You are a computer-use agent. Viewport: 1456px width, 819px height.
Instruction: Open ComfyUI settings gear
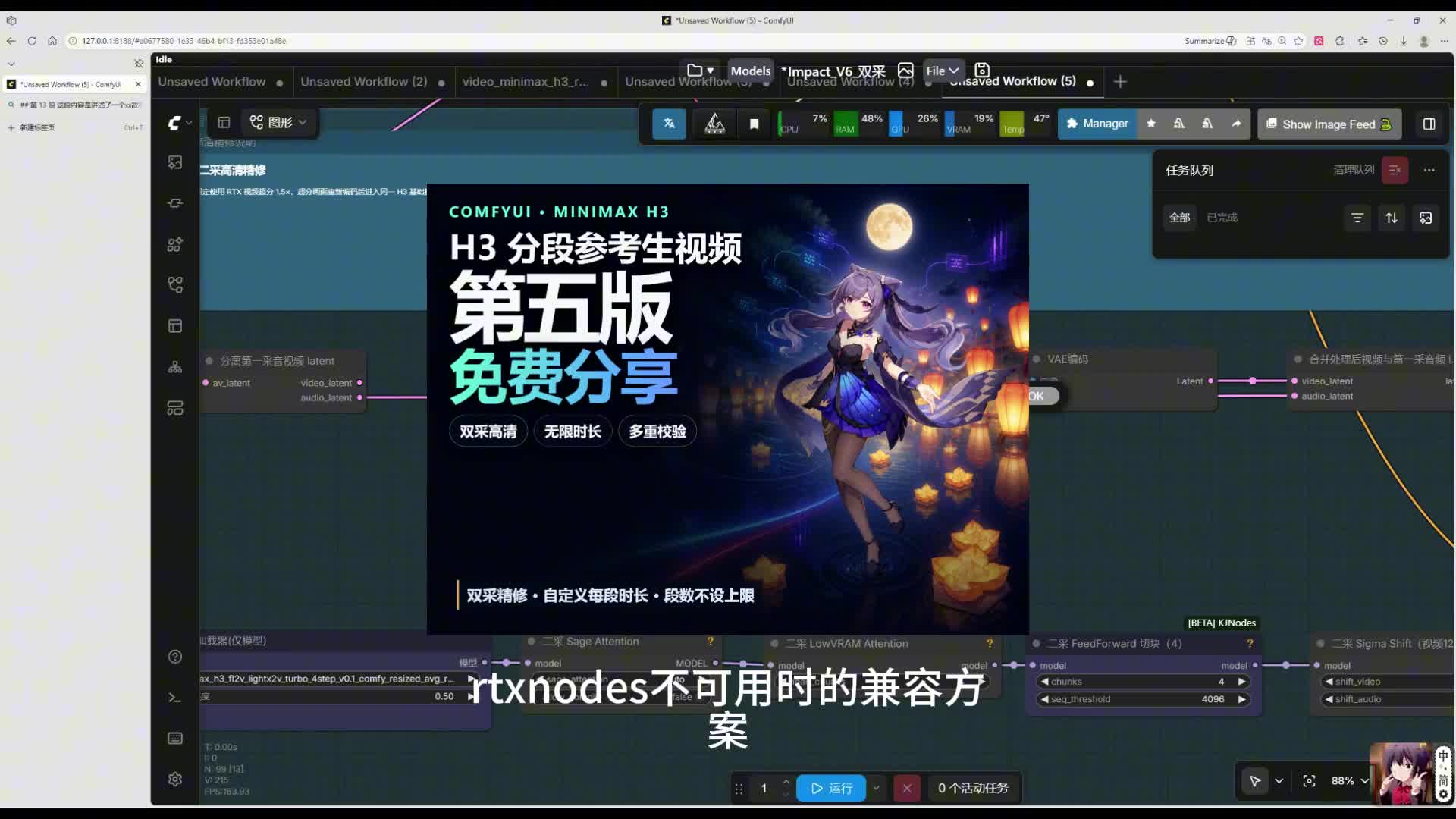click(x=175, y=780)
